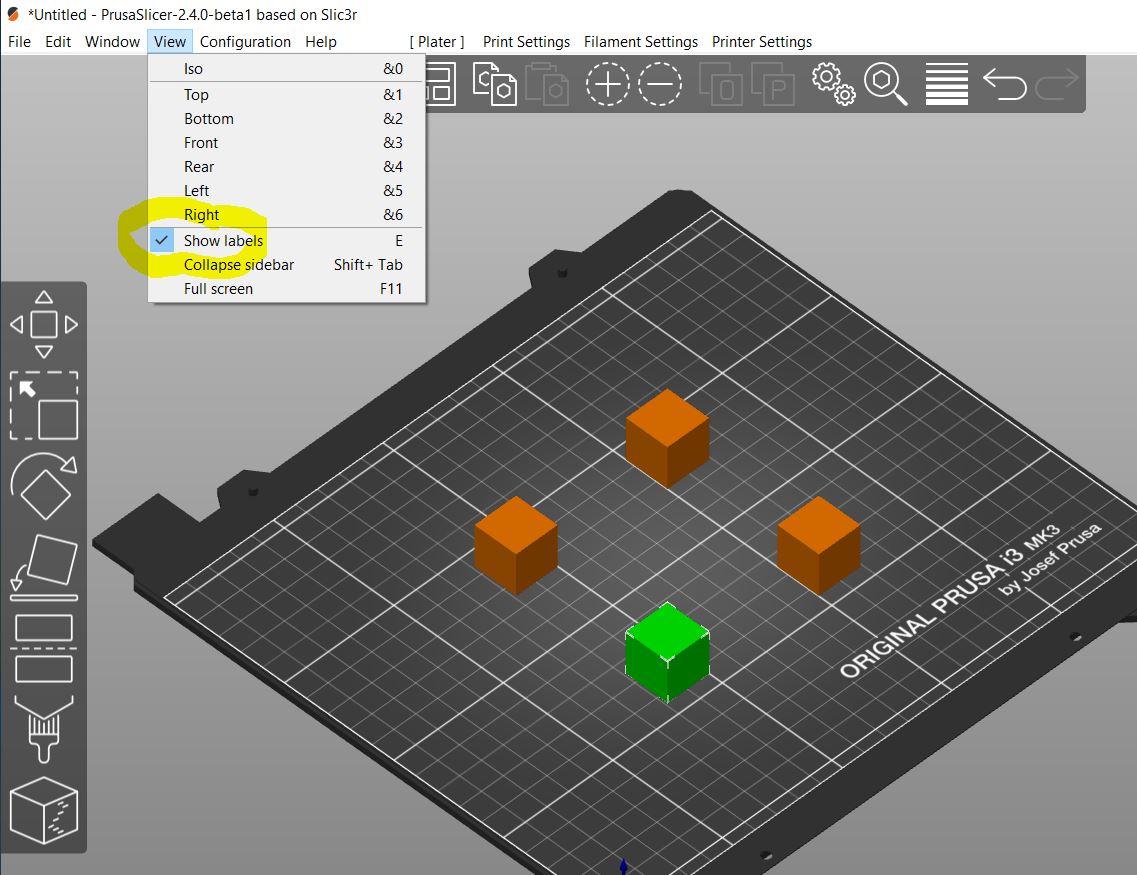Select the Rotate tool

click(43, 487)
